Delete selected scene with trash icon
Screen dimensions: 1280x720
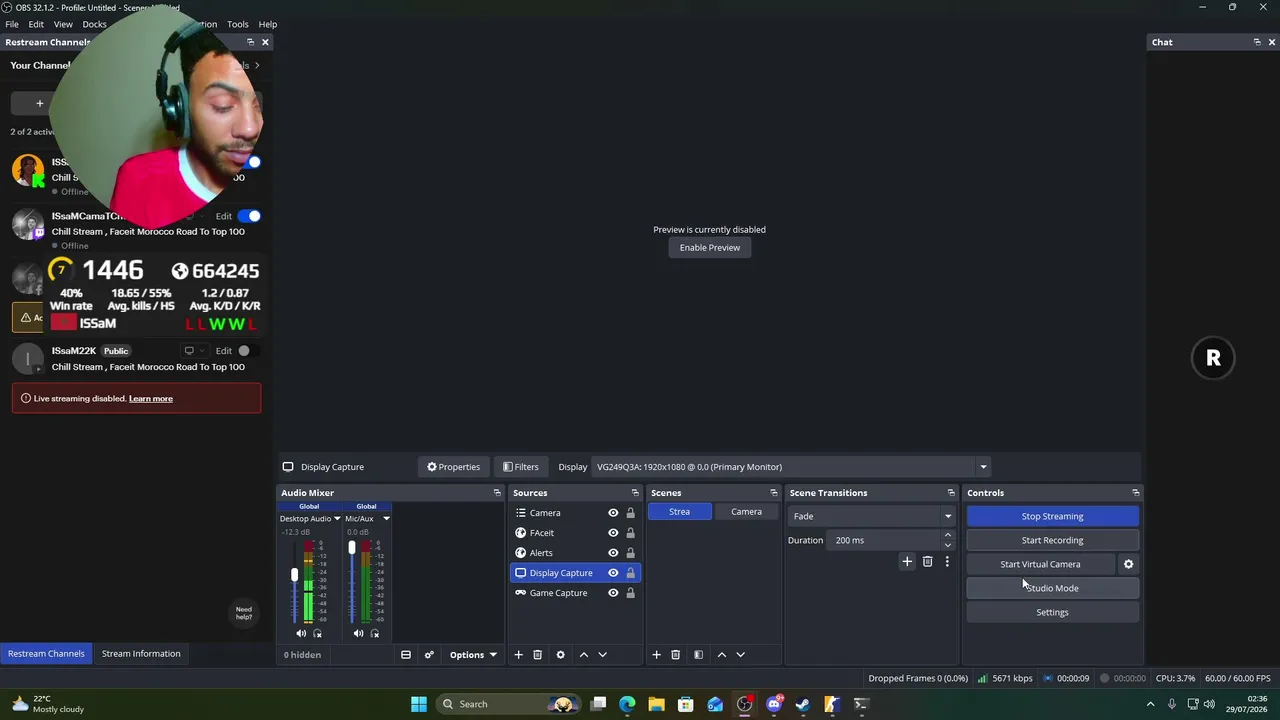point(675,655)
